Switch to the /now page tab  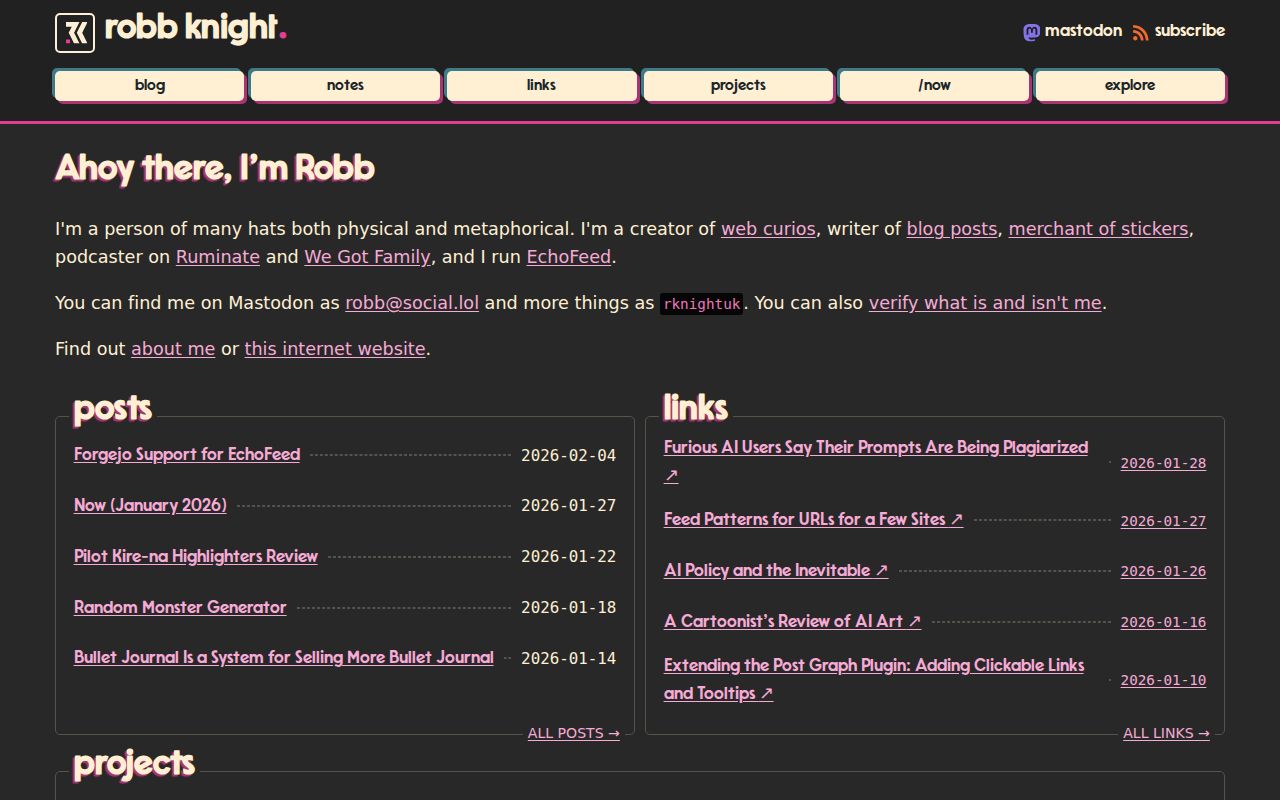(x=934, y=85)
